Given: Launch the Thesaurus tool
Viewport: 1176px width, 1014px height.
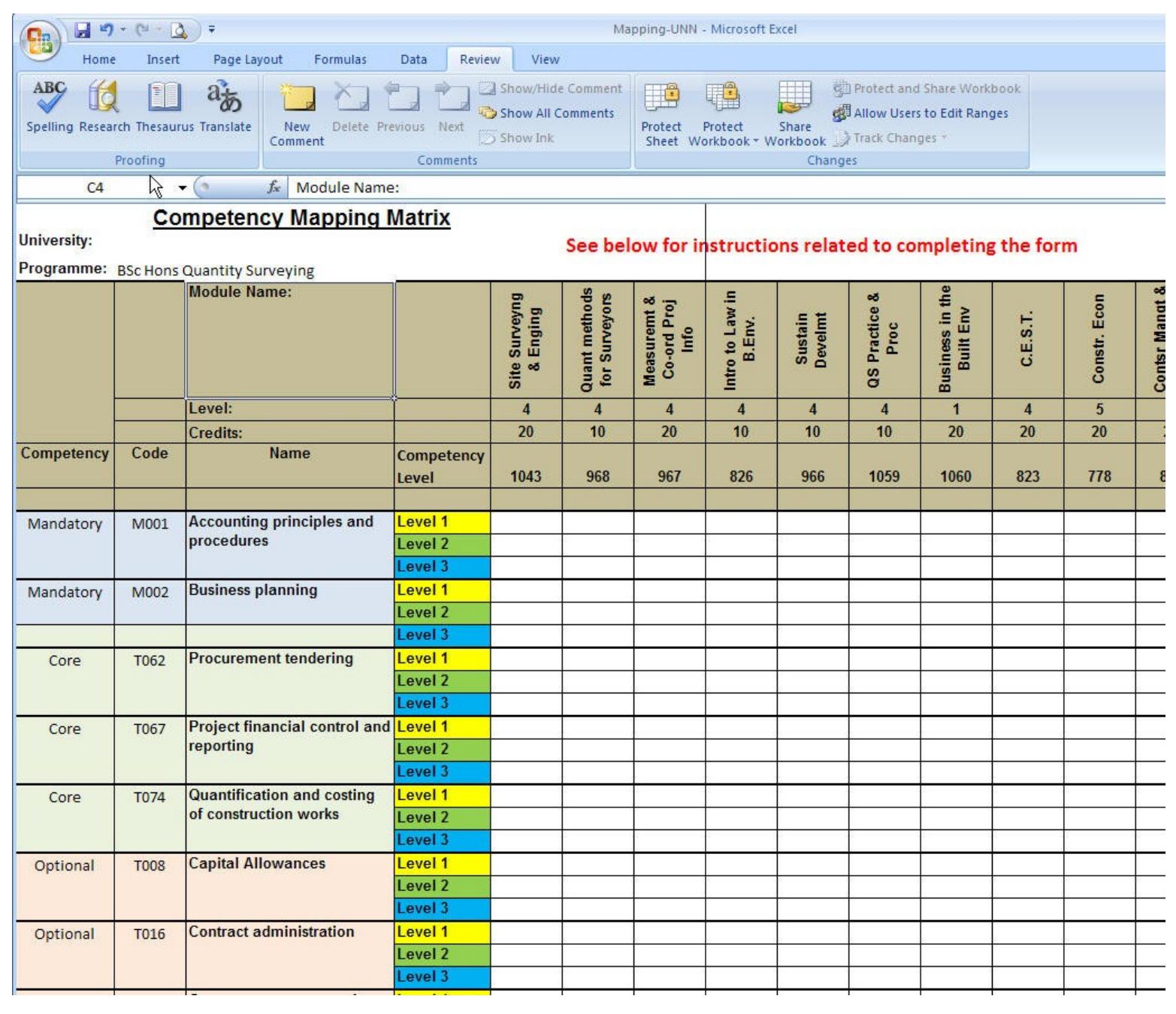Looking at the screenshot, I should 165,107.
